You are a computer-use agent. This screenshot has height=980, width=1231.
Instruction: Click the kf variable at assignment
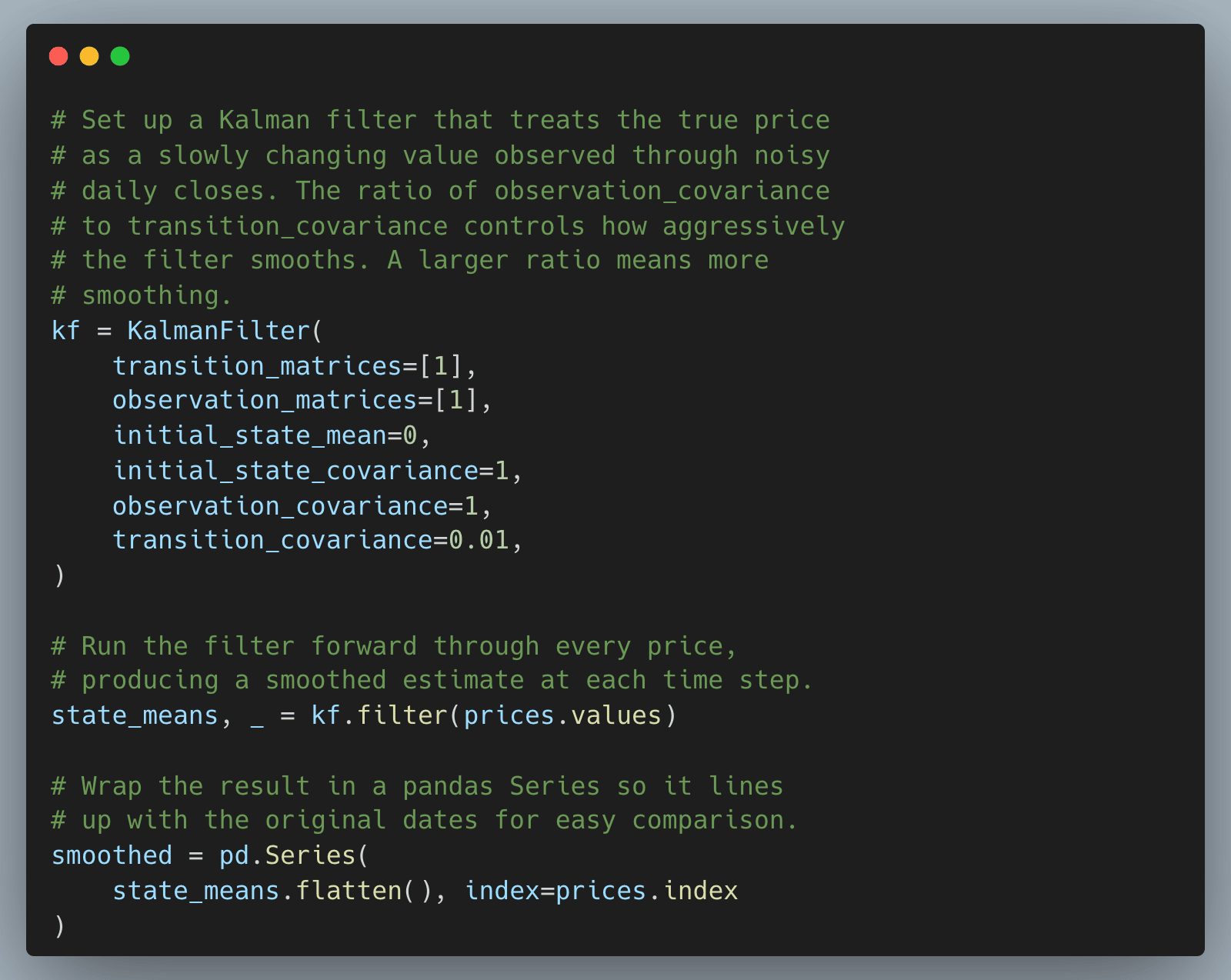point(65,331)
